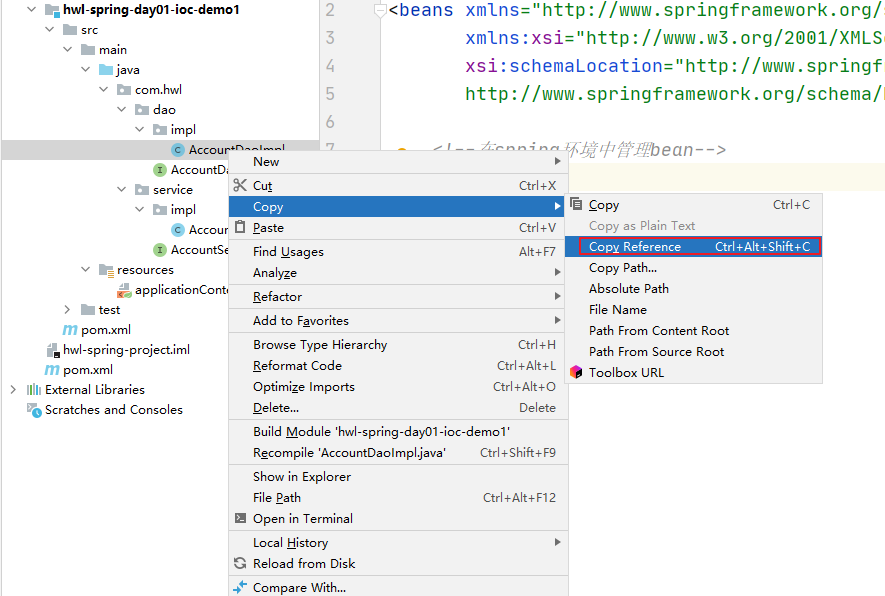Collapse the service package node
885x596 pixels.
pyautogui.click(x=122, y=190)
